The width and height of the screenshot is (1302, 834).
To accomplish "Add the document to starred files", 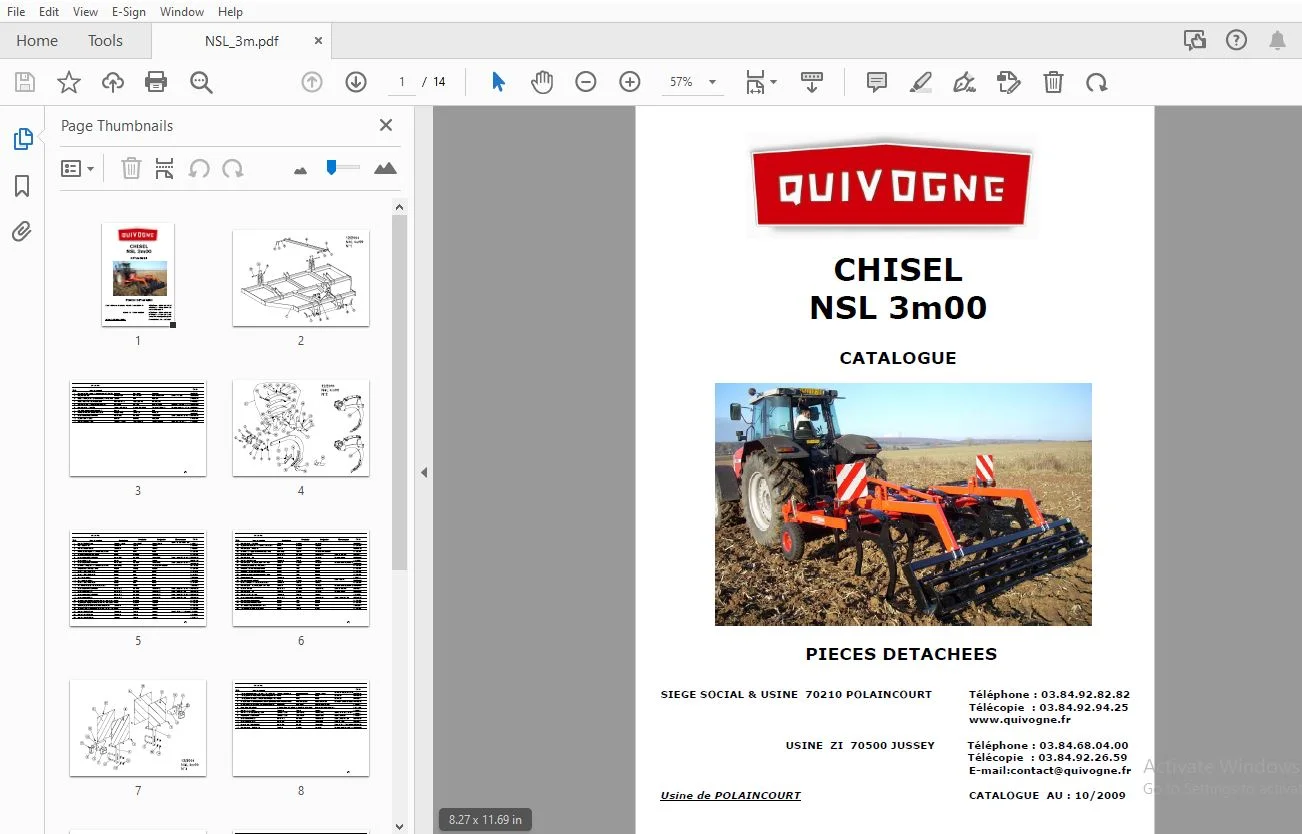I will point(69,82).
